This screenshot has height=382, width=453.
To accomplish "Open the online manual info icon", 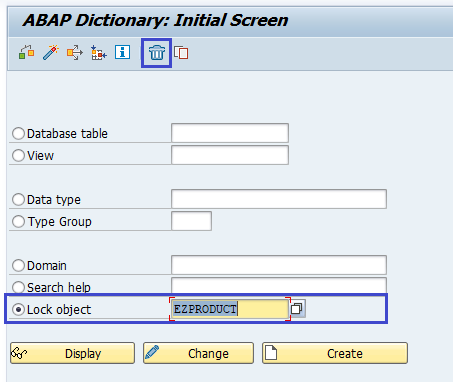I will click(x=122, y=52).
